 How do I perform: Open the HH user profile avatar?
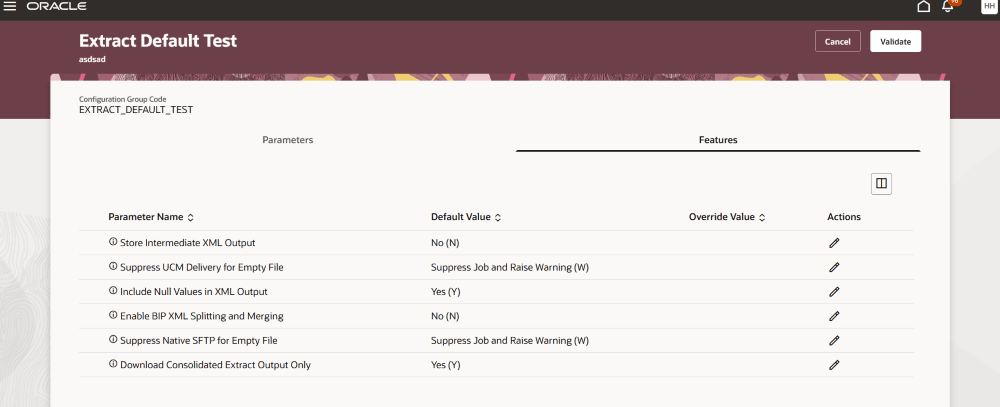point(989,6)
